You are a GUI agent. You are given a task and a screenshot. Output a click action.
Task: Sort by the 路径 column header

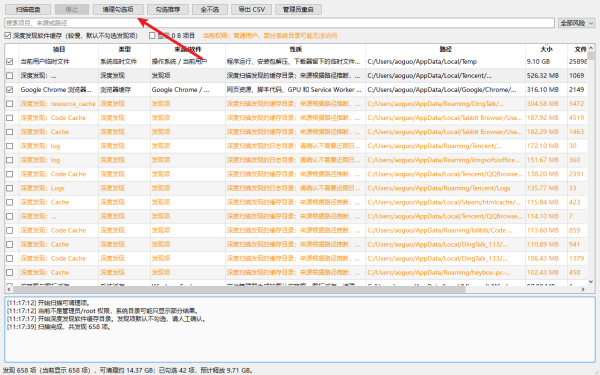445,49
